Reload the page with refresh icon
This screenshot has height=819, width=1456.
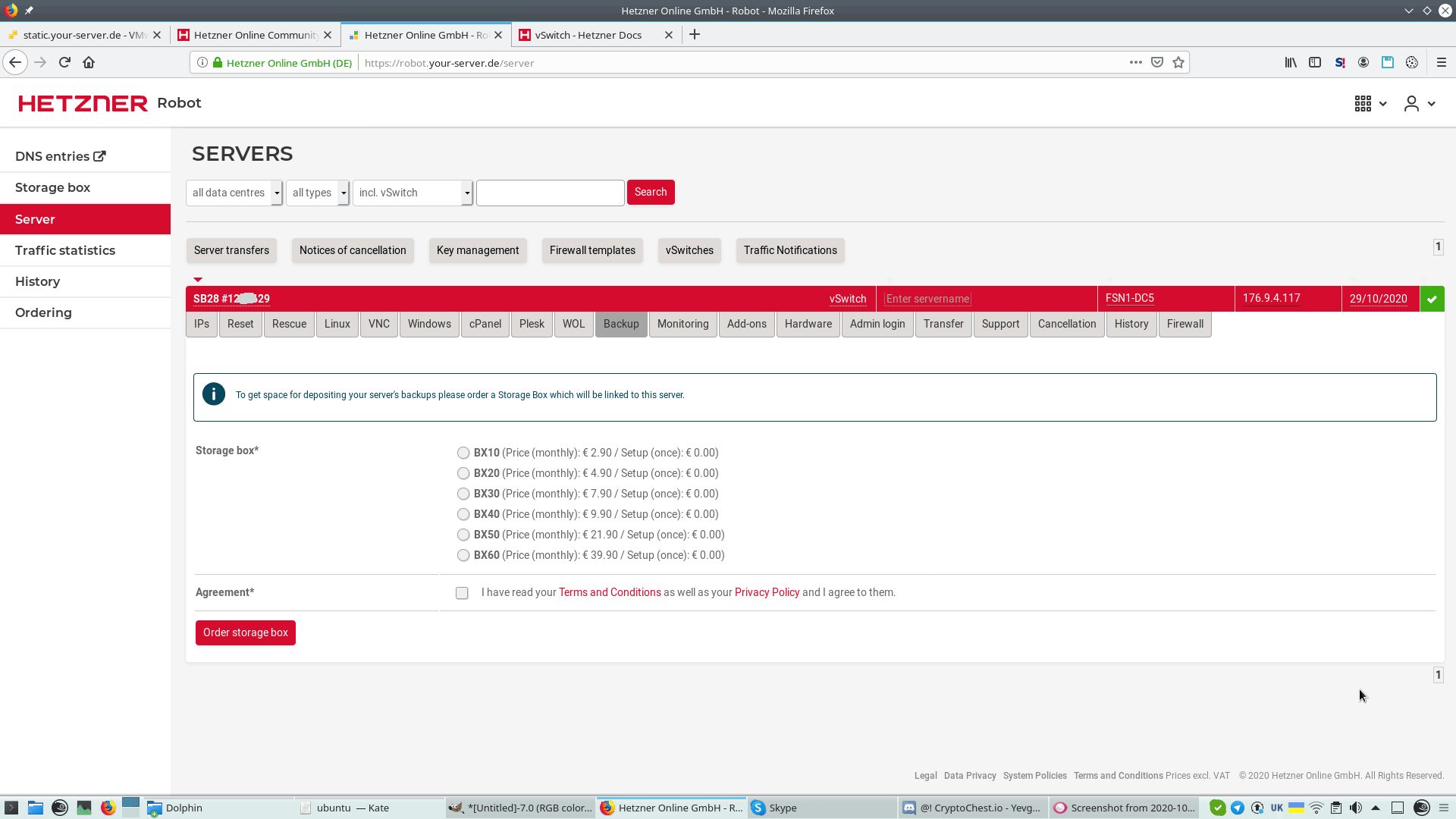(64, 63)
